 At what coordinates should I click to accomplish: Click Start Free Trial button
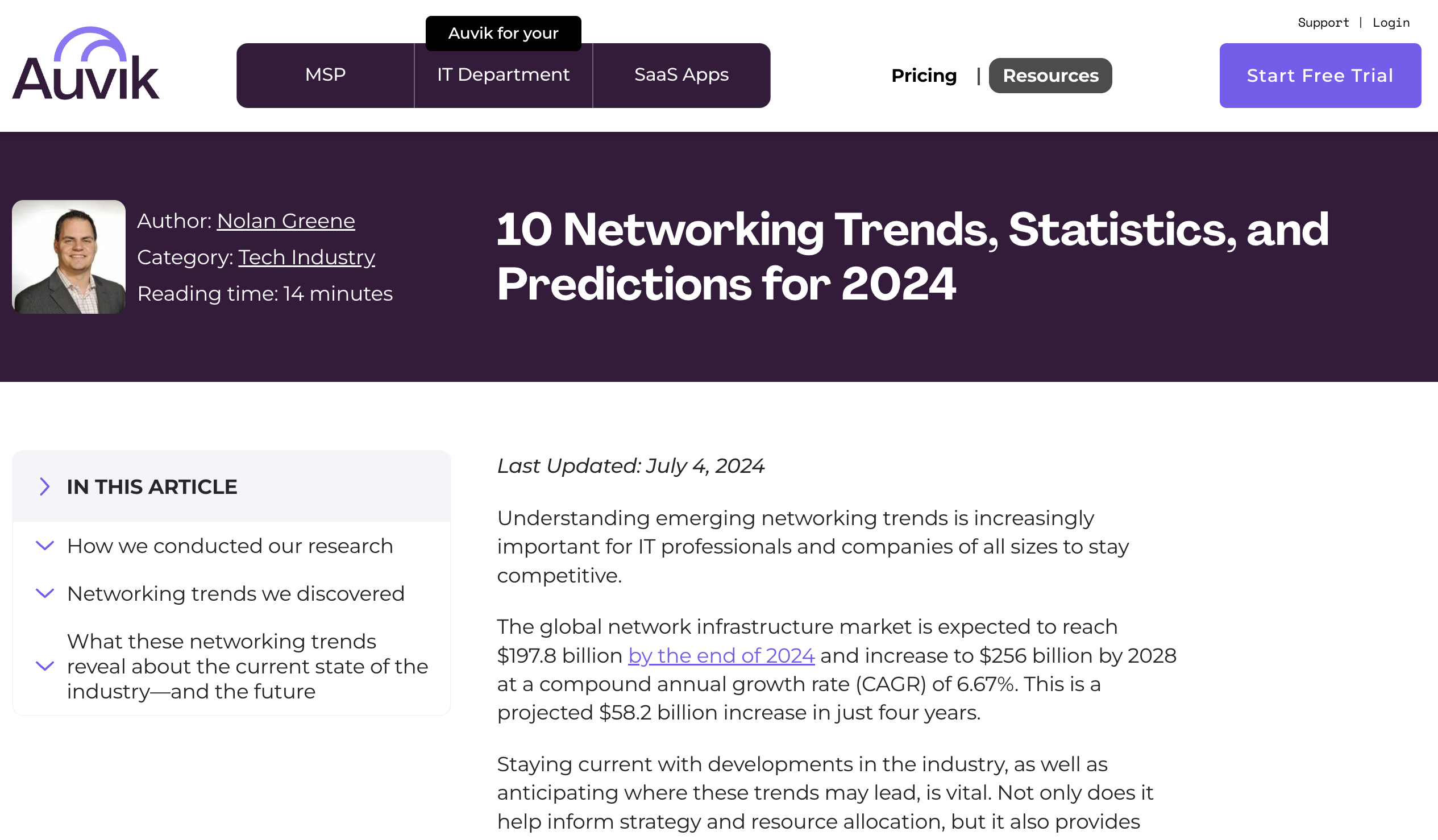coord(1320,76)
